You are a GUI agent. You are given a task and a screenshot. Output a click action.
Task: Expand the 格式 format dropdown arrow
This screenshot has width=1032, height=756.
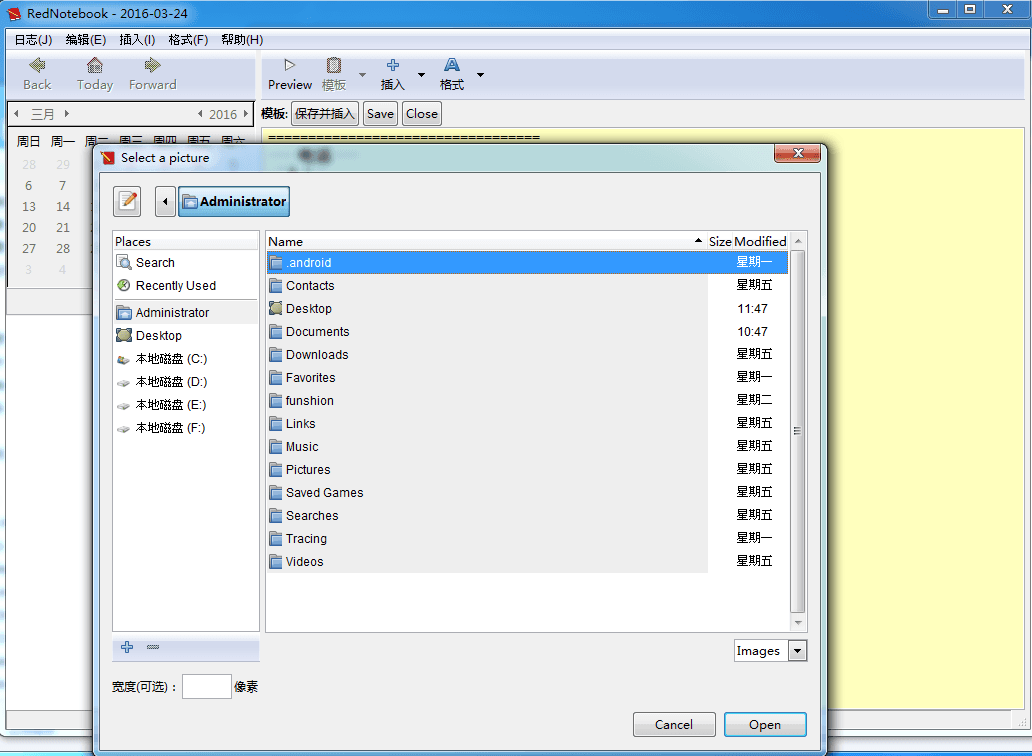[480, 74]
